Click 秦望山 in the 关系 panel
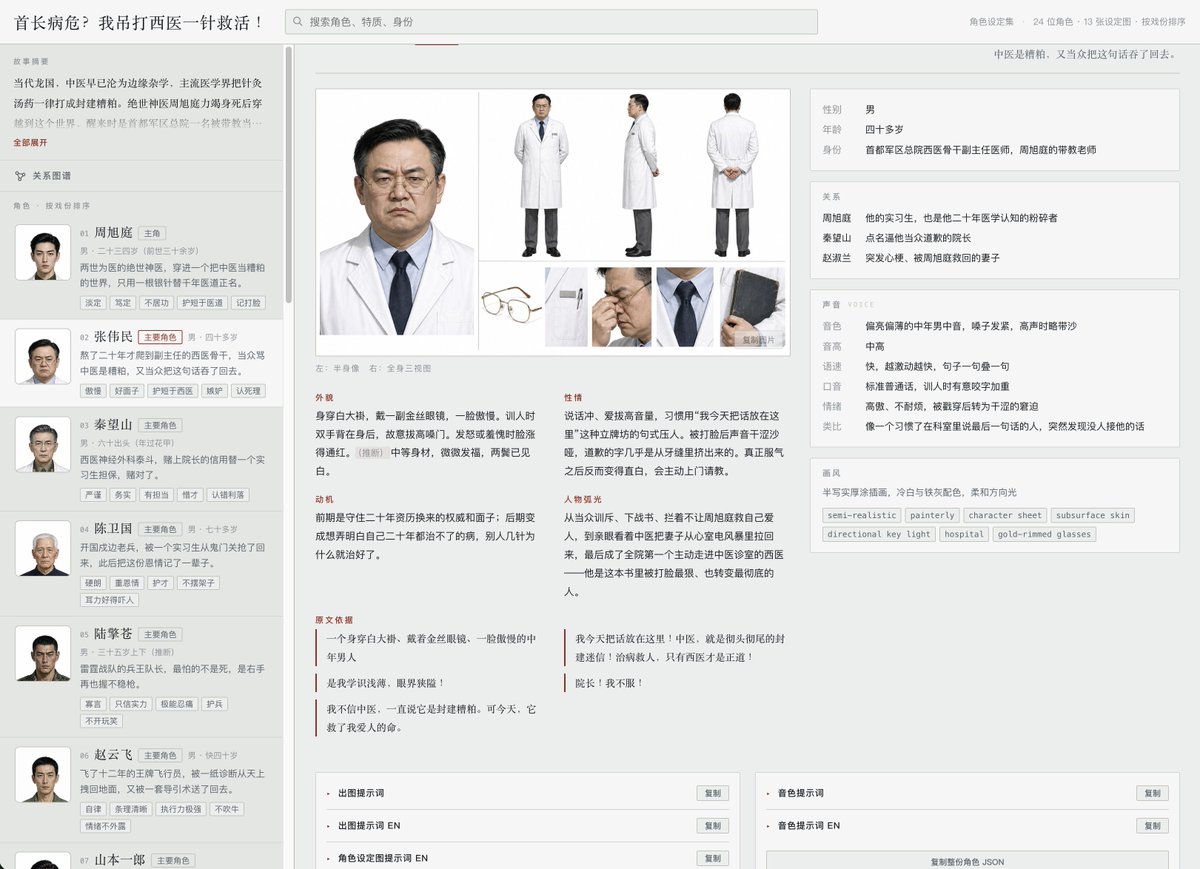This screenshot has height=869, width=1200. point(836,238)
